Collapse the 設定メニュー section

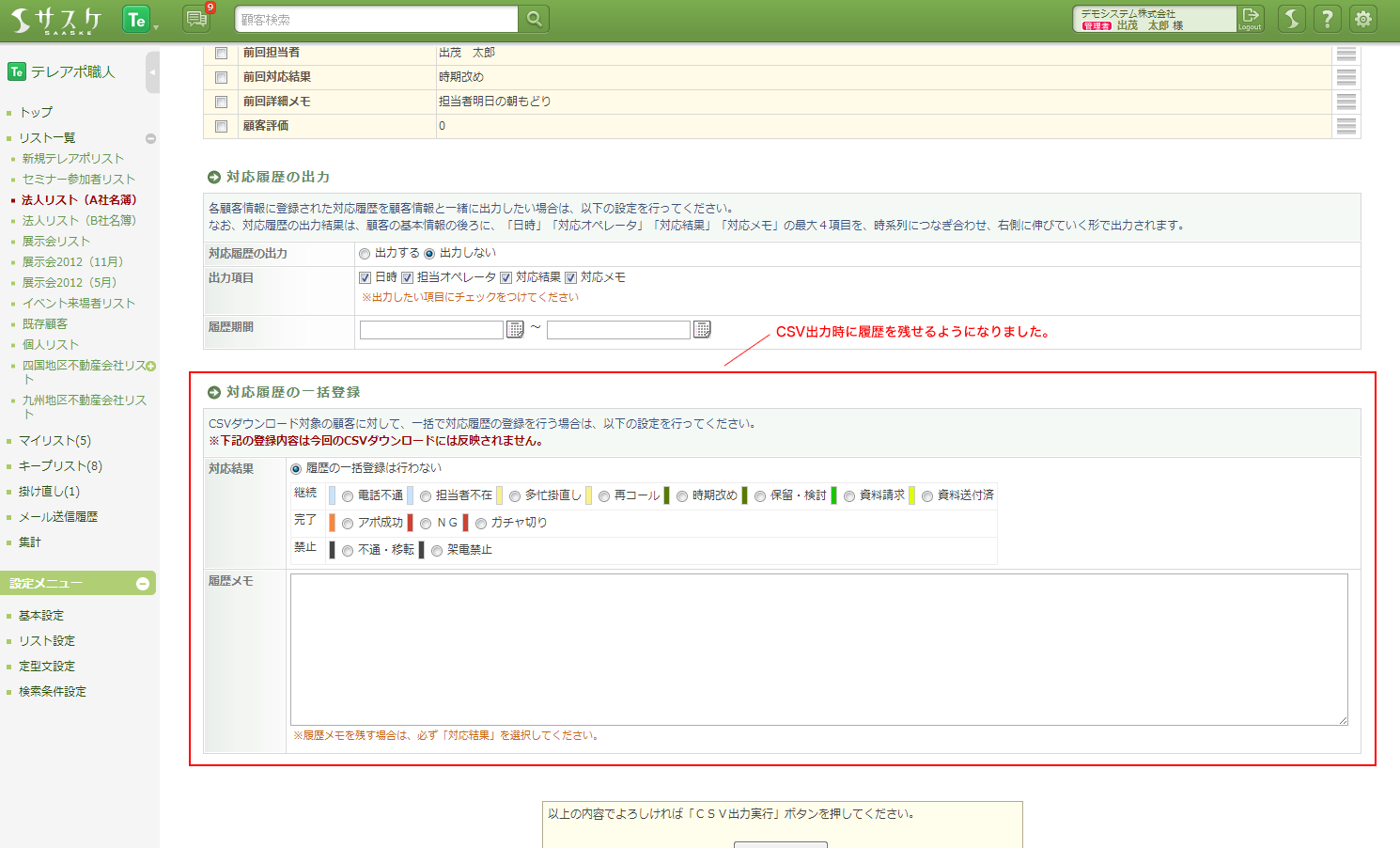(143, 584)
